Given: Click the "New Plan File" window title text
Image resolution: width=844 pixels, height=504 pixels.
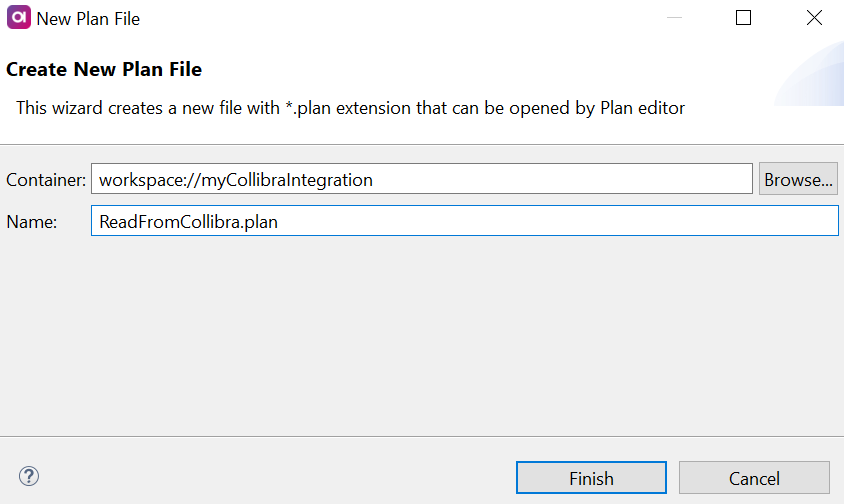Looking at the screenshot, I should [88, 18].
